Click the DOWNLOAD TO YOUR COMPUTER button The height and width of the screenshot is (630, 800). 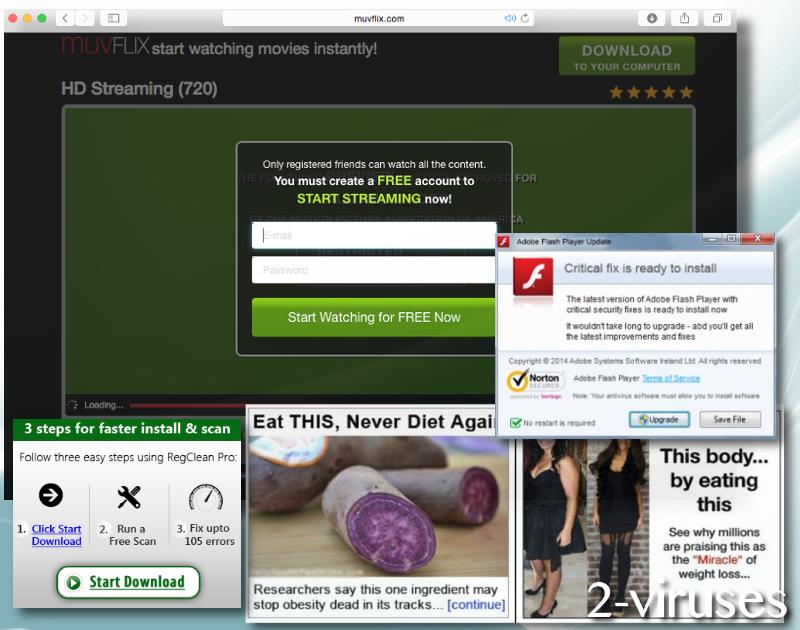coord(626,55)
